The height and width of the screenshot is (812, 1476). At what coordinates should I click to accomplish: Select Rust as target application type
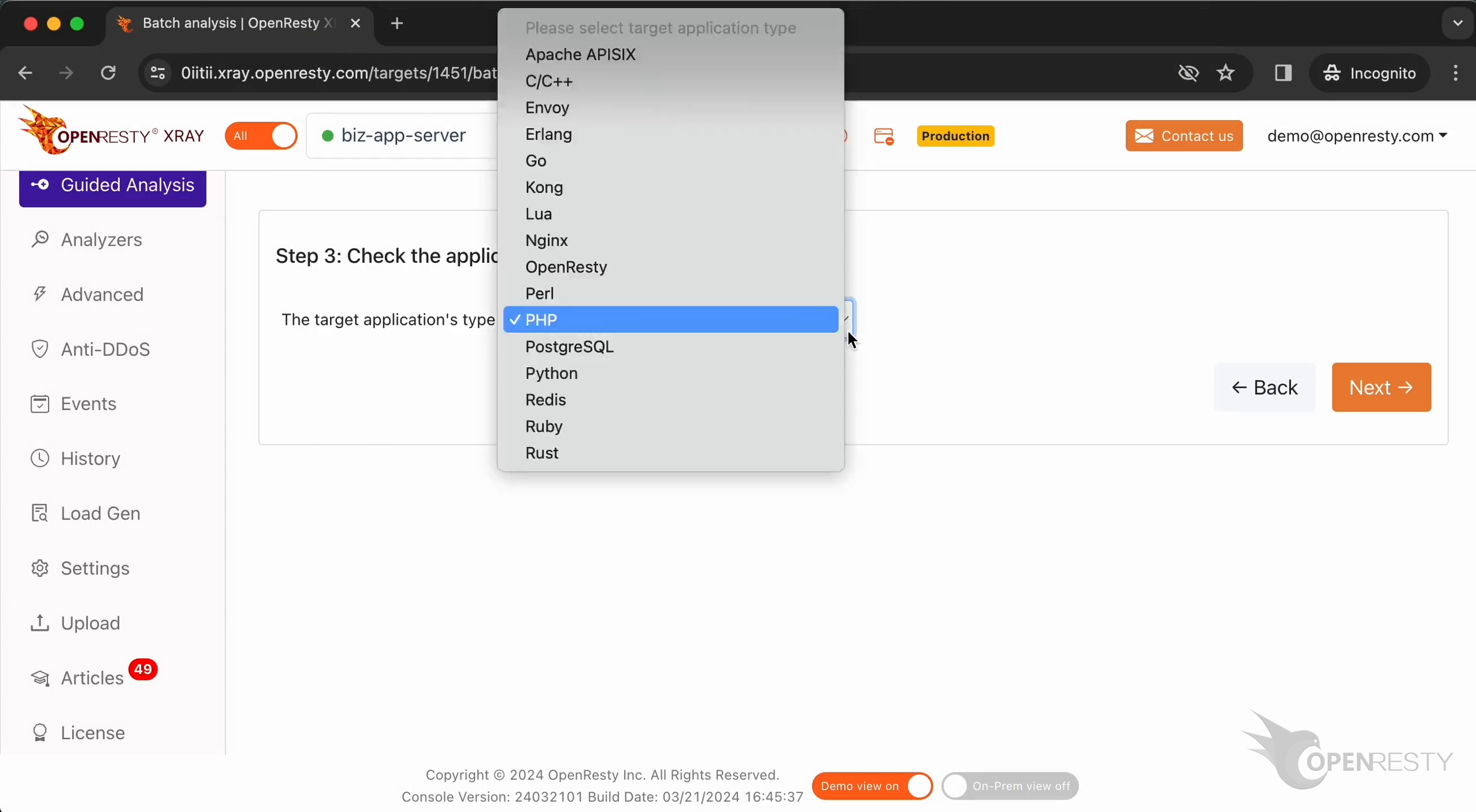coord(670,453)
